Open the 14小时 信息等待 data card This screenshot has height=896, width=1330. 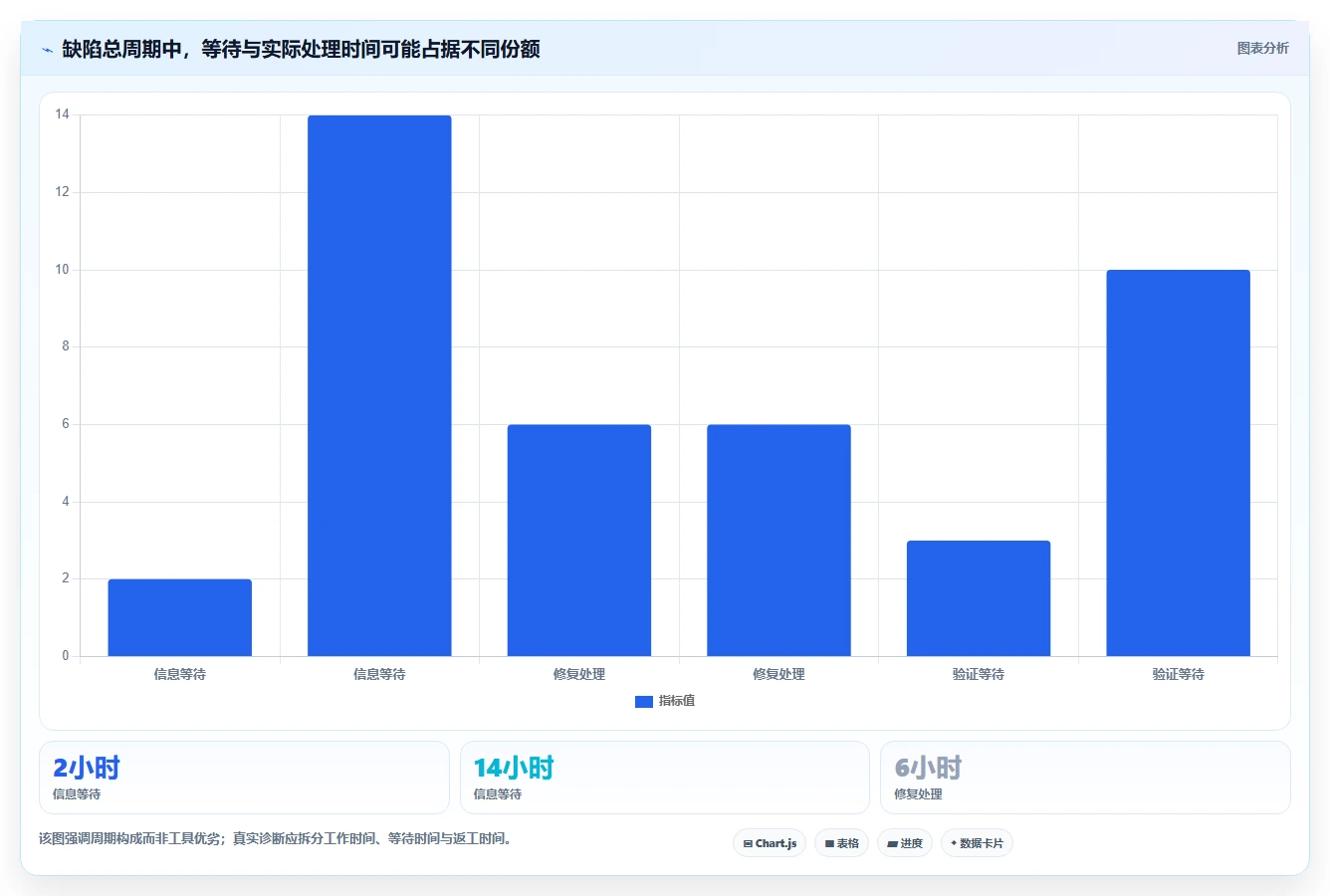point(664,778)
